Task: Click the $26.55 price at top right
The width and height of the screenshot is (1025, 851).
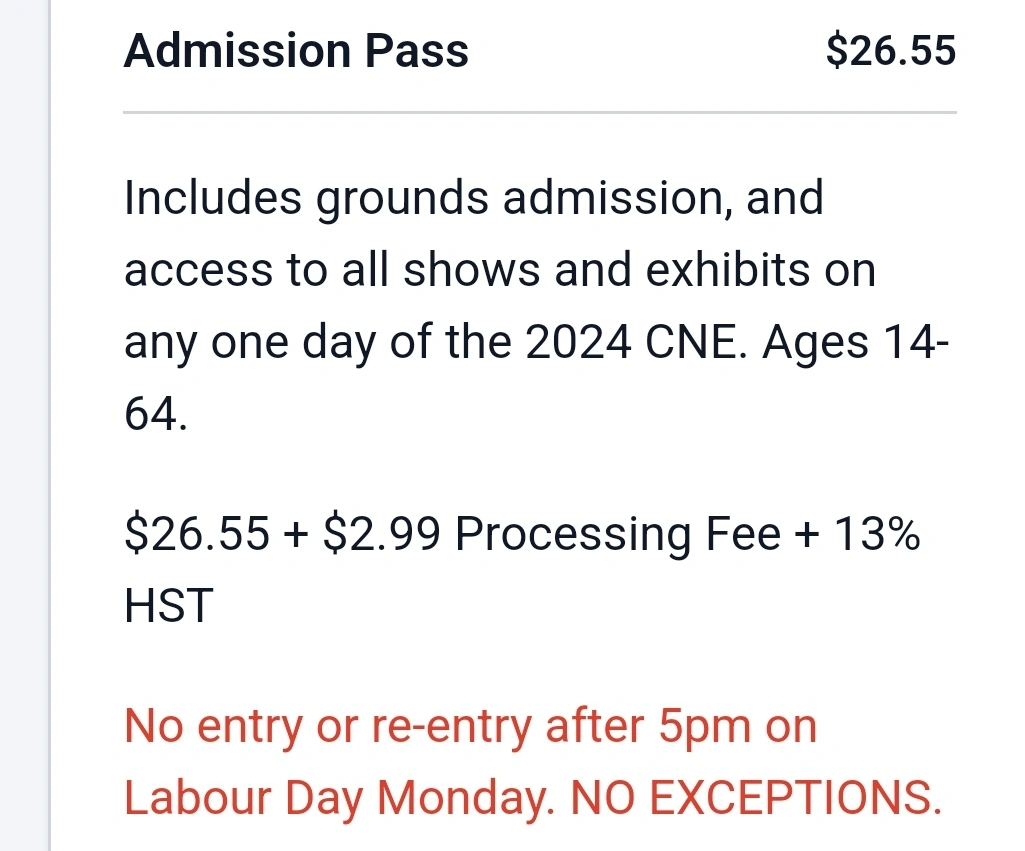Action: [891, 50]
